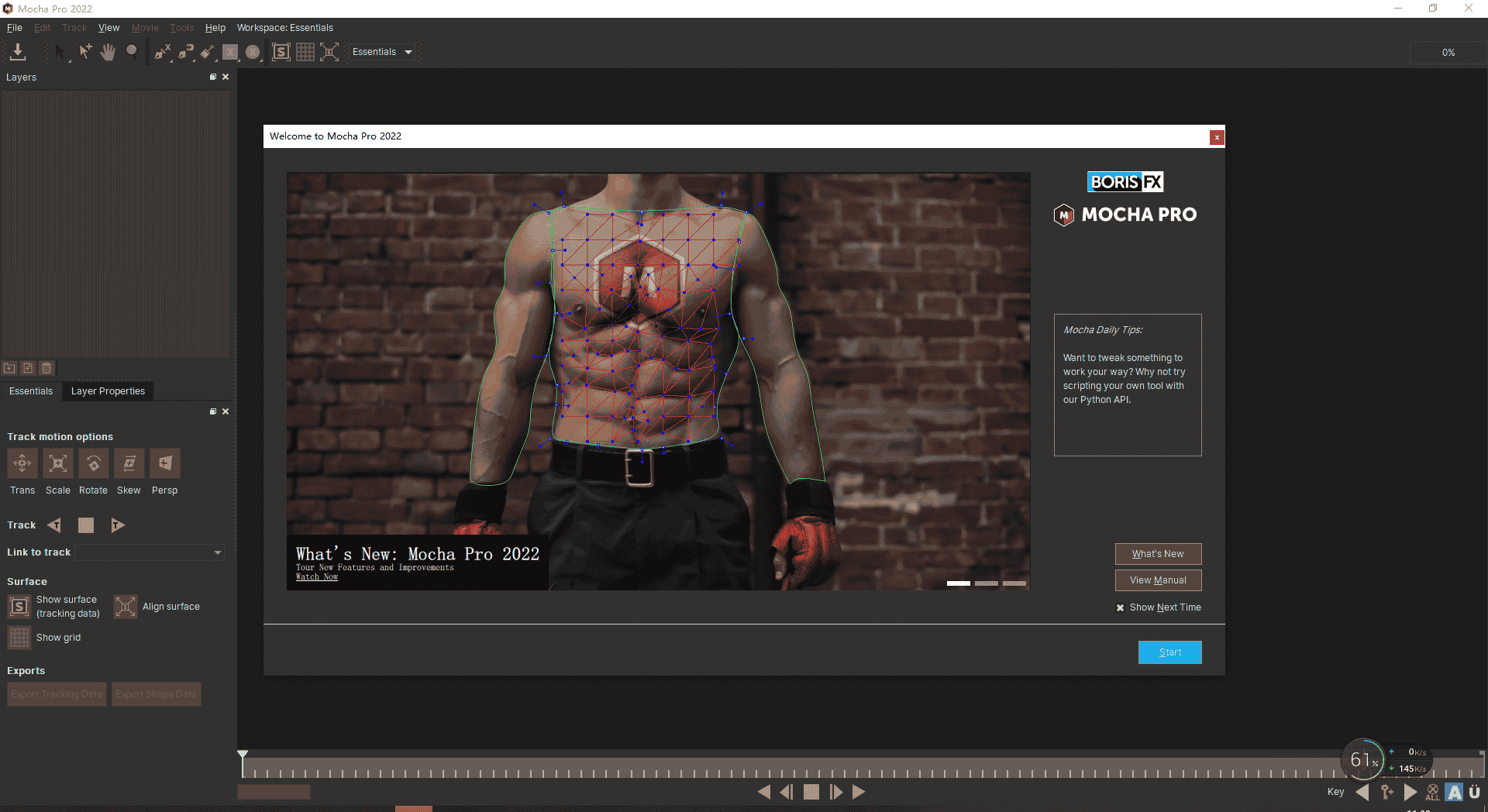Go to next keyframe
The width and height of the screenshot is (1488, 812).
pos(1410,792)
